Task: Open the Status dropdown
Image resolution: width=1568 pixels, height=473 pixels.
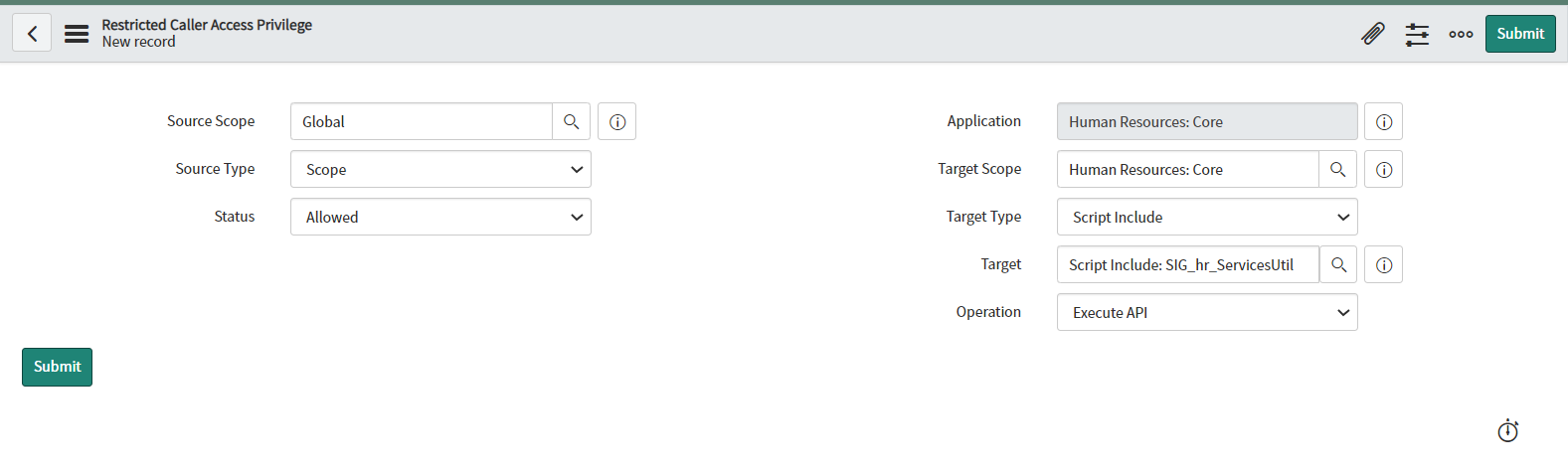Action: 440,217
